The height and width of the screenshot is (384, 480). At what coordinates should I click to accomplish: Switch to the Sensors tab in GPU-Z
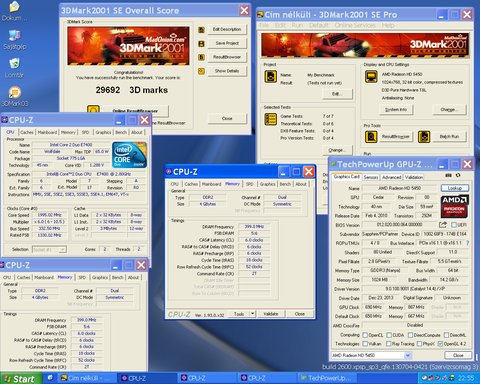(x=371, y=177)
